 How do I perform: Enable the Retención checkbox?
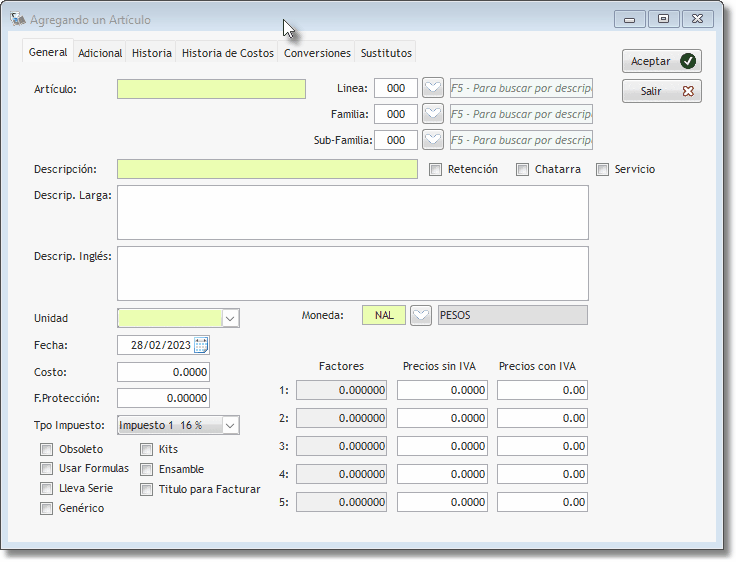(436, 169)
